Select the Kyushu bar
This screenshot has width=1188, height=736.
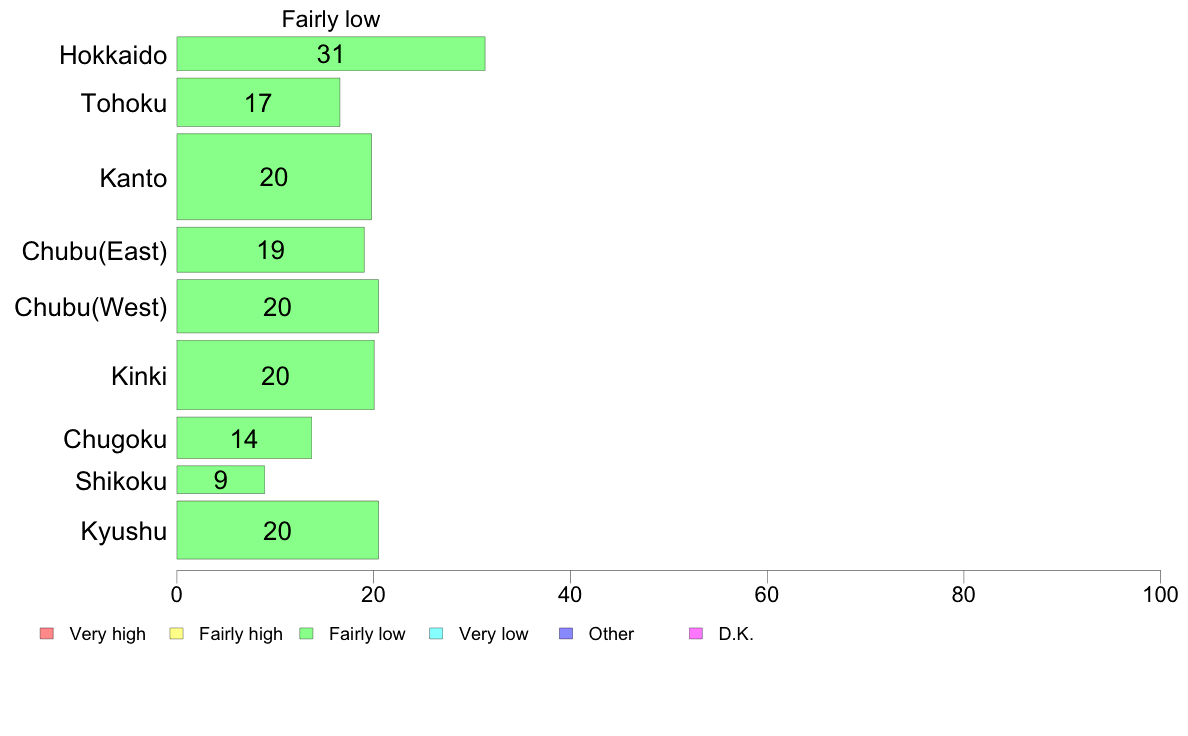click(278, 530)
